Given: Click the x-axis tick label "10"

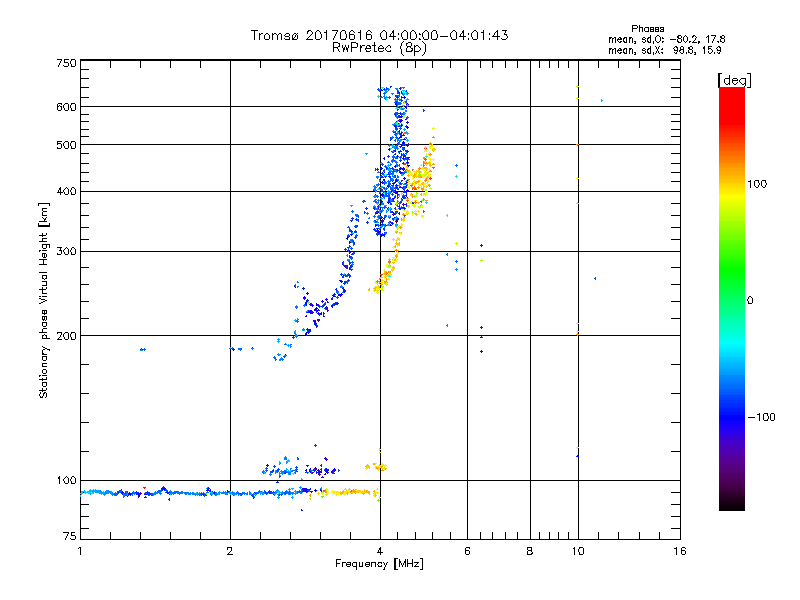Looking at the screenshot, I should (x=578, y=551).
